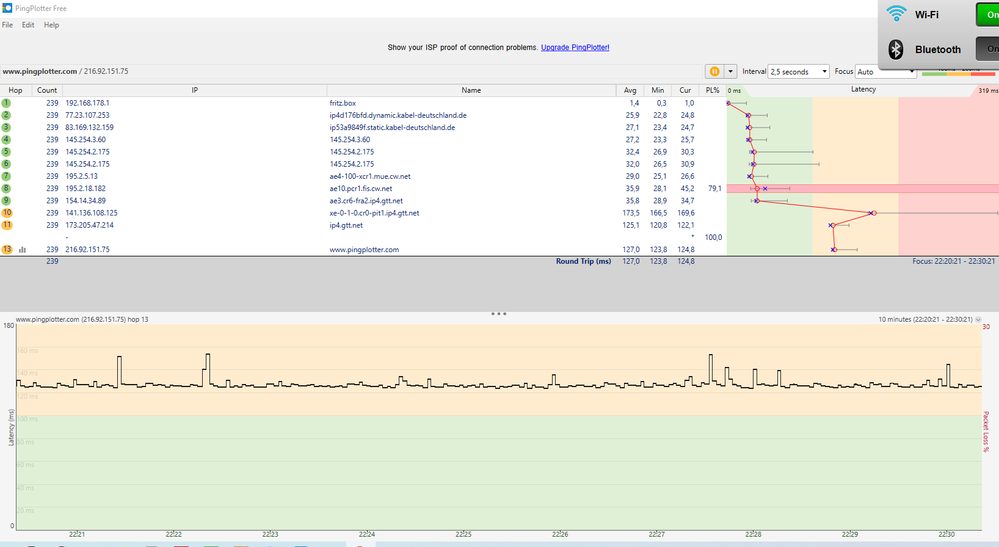Toggle the timeline graph icon on hop 13
The width and height of the screenshot is (999, 547).
[x=22, y=250]
